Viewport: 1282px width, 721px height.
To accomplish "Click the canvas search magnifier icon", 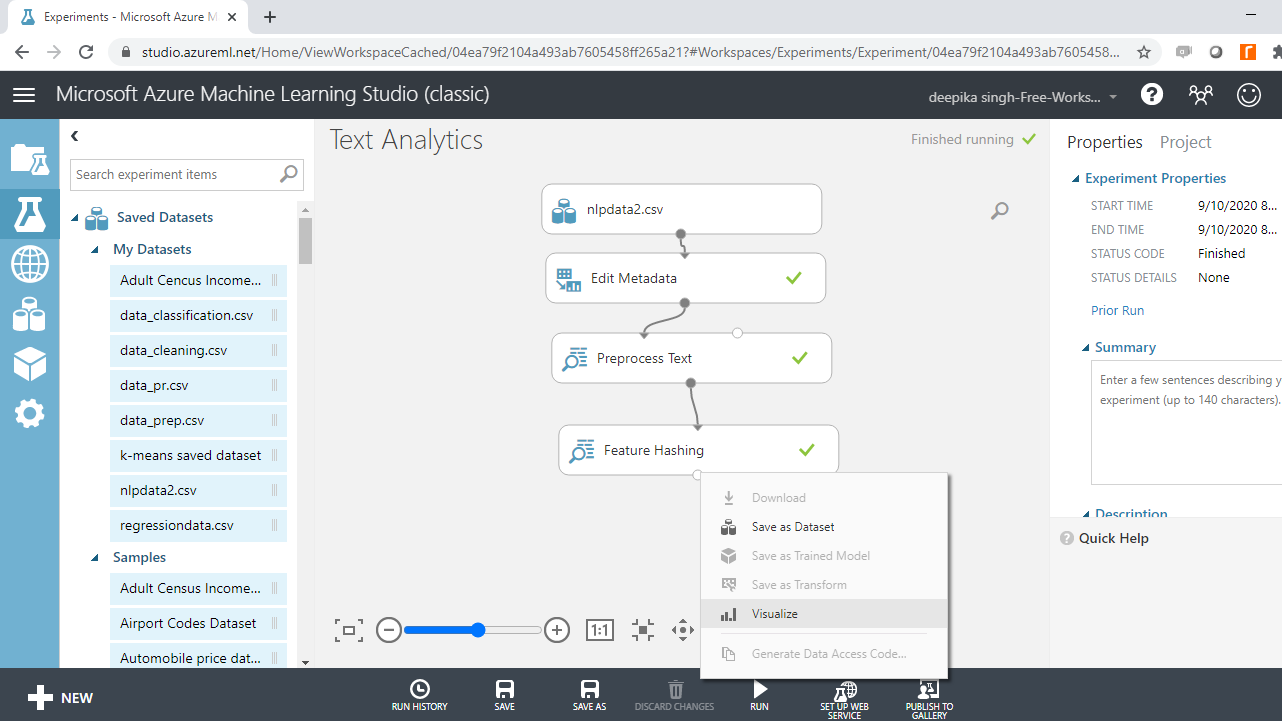I will (x=1000, y=210).
